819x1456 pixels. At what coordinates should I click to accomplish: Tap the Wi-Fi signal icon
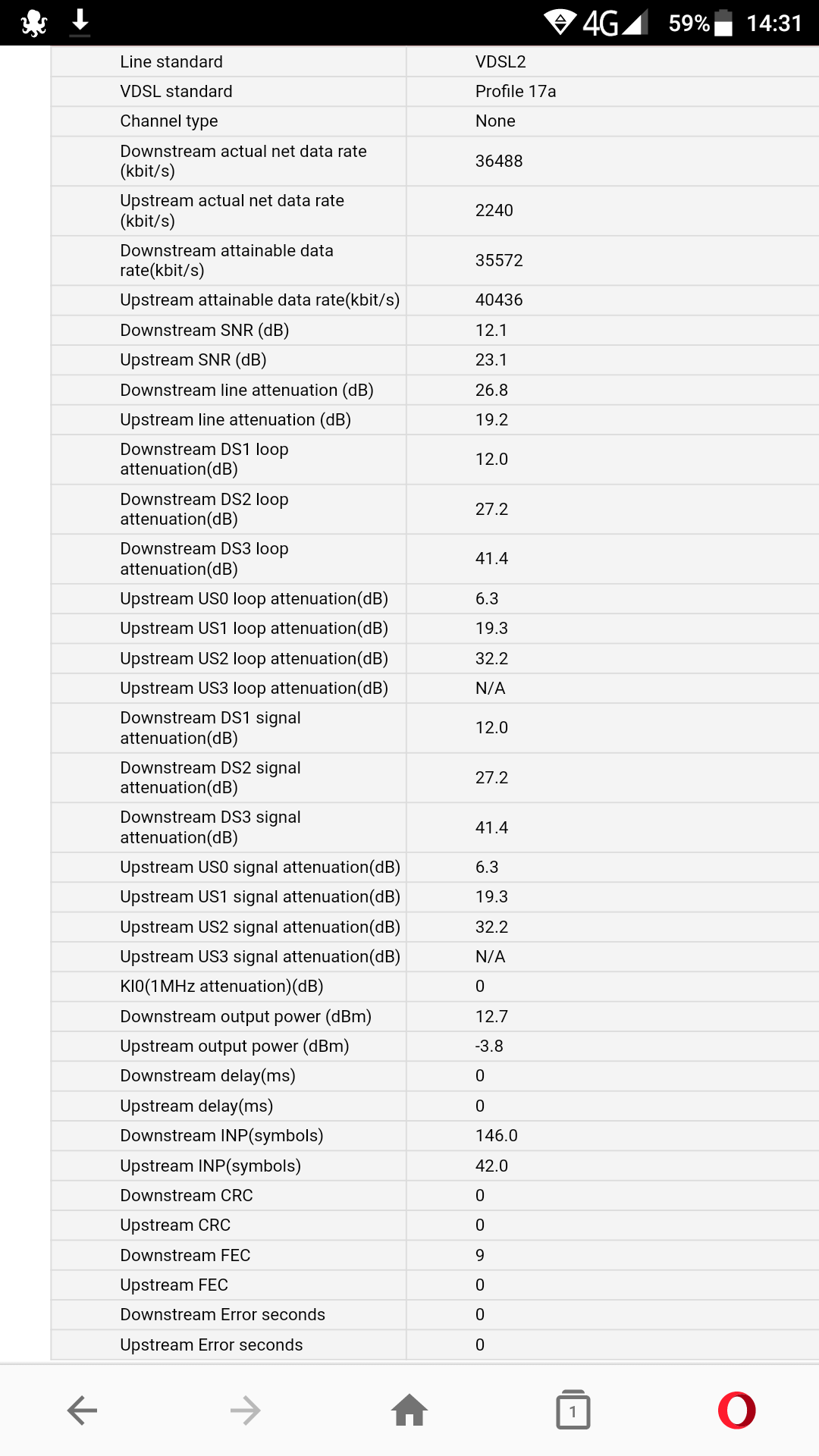(x=560, y=23)
